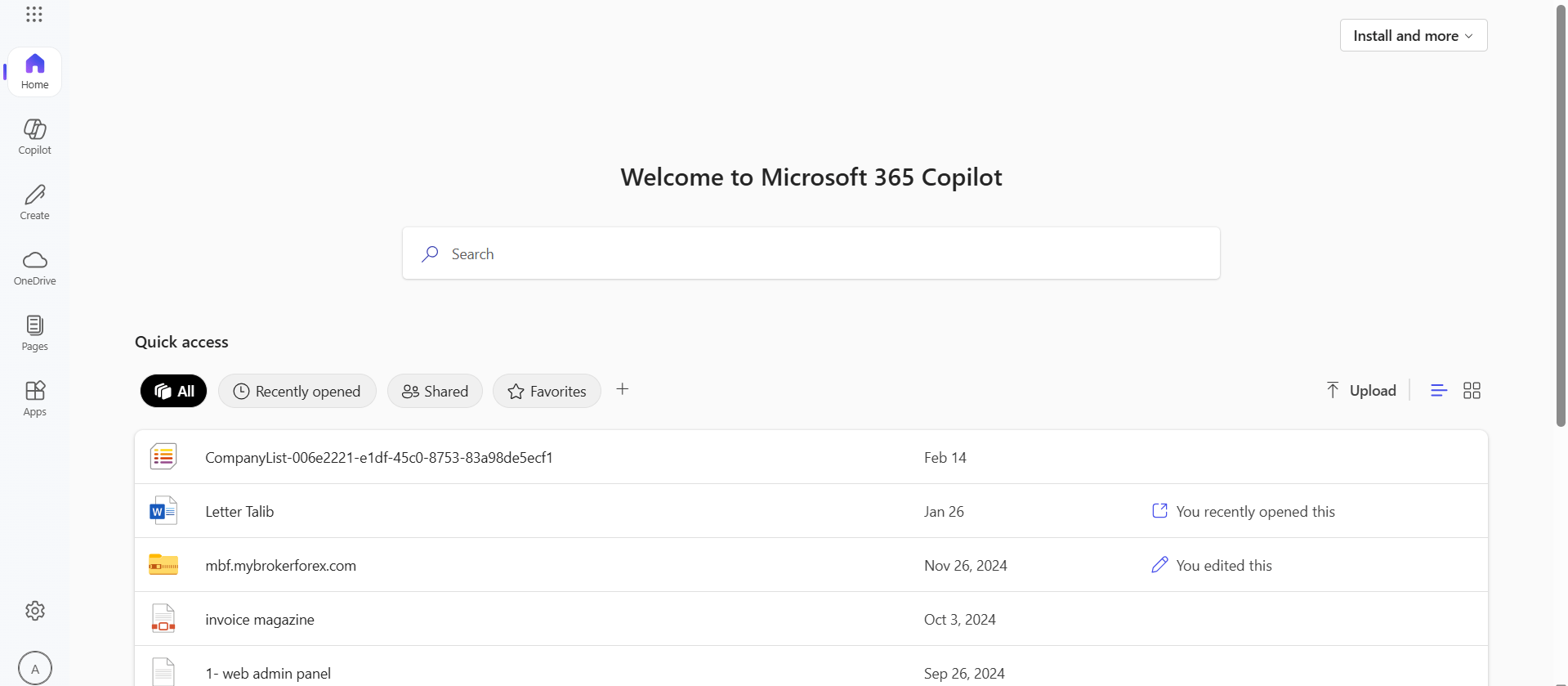Click the zip folder icon for mbf.mybrokerforex.com
This screenshot has width=1568, height=686.
coord(163,564)
